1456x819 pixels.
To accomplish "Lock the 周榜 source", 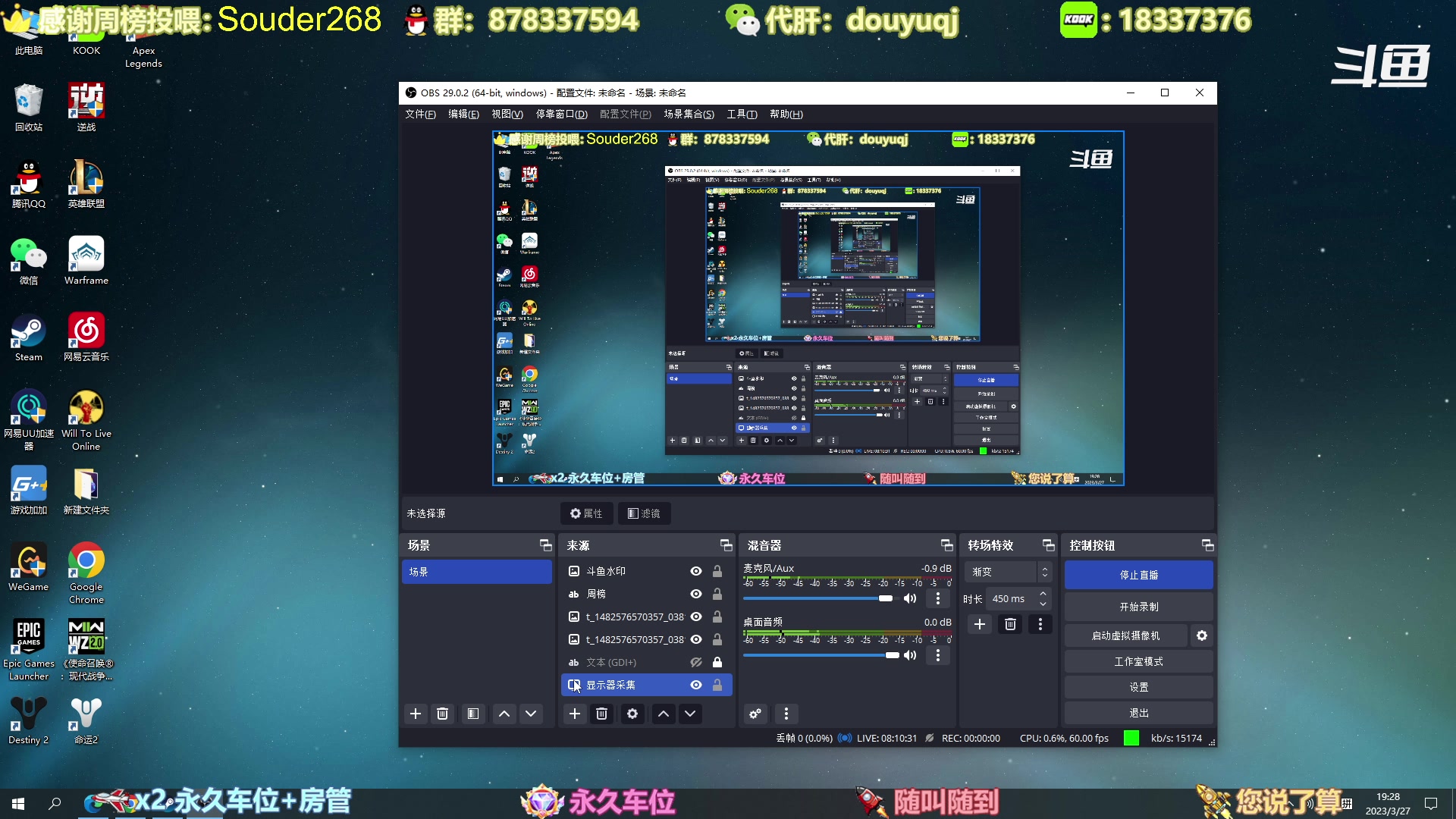I will [717, 594].
